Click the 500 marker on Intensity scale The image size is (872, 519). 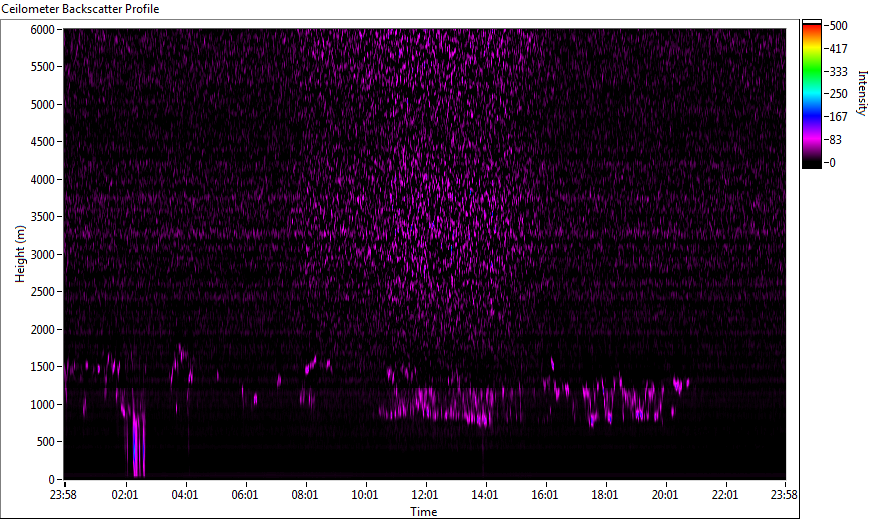point(838,26)
